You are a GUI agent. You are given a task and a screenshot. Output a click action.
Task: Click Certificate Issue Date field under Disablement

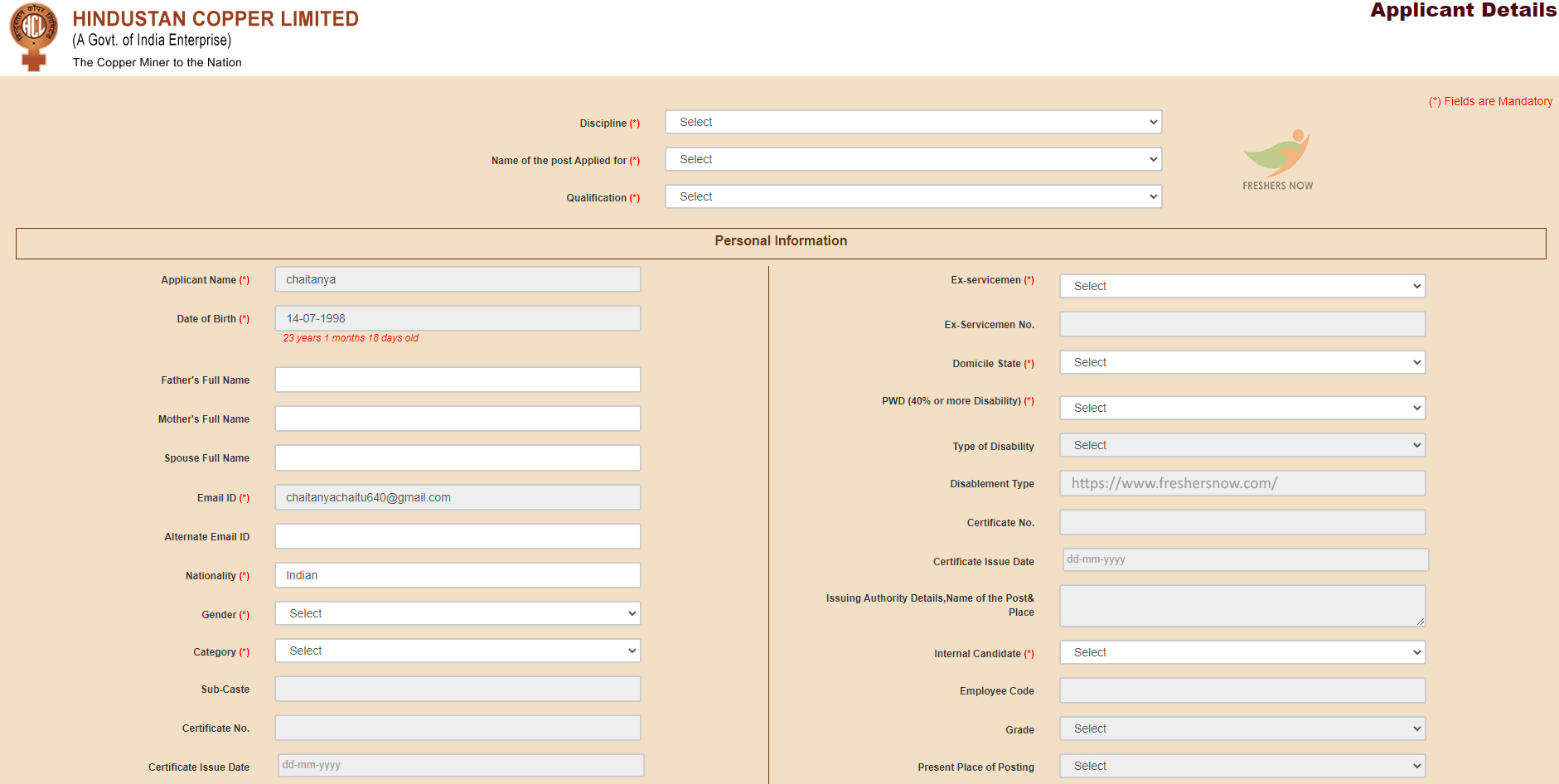coord(1246,559)
